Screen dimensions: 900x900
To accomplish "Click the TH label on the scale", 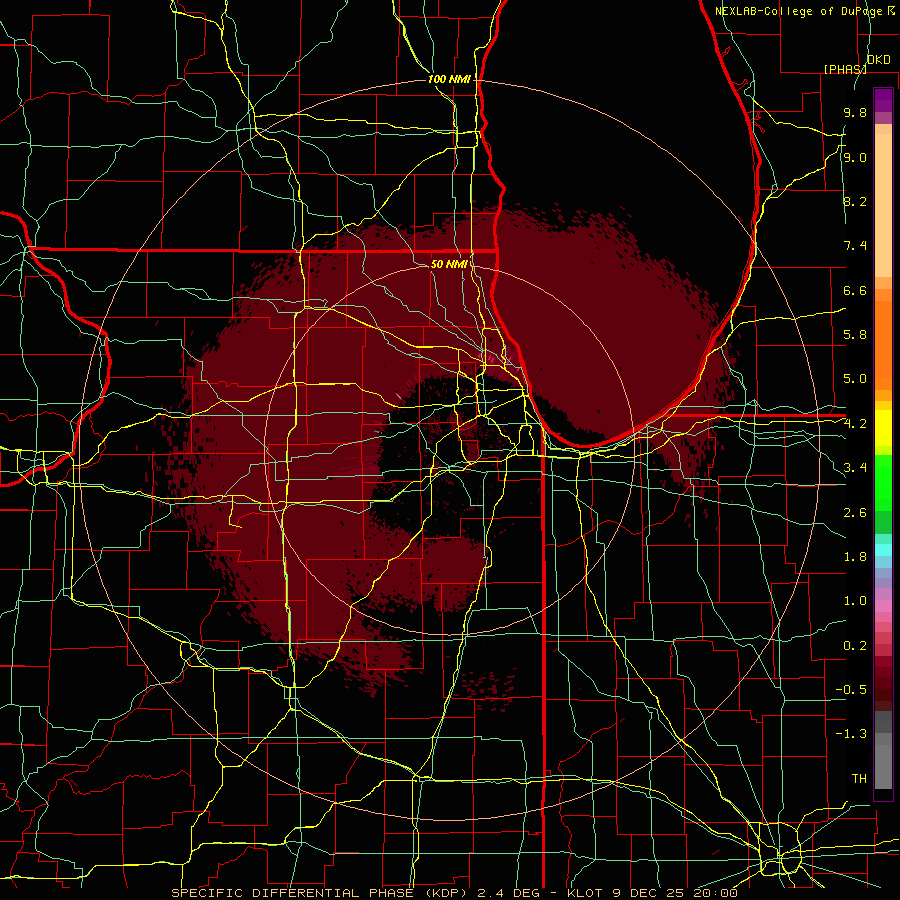I will coord(859,779).
